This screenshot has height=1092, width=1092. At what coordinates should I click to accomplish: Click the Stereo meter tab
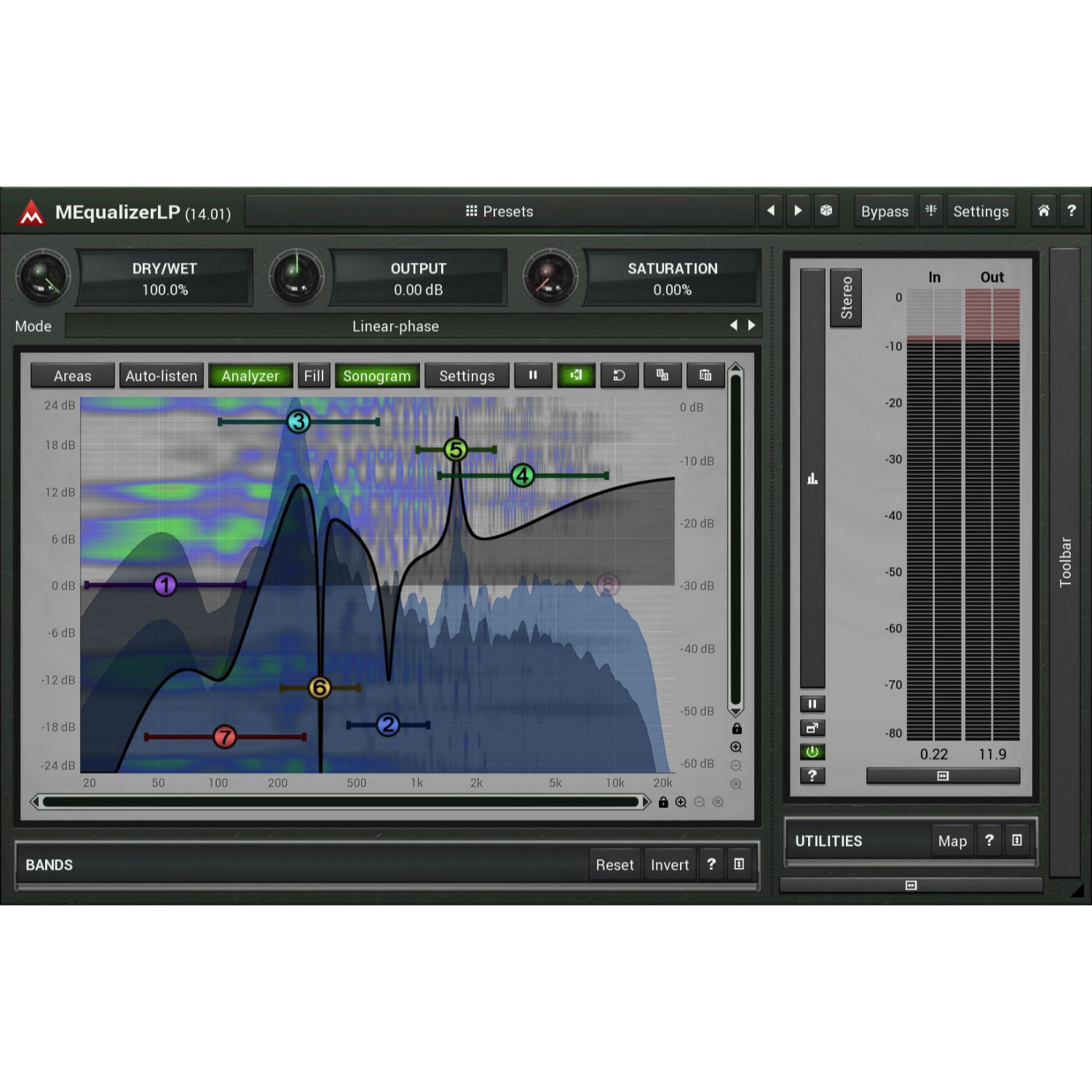(x=846, y=298)
